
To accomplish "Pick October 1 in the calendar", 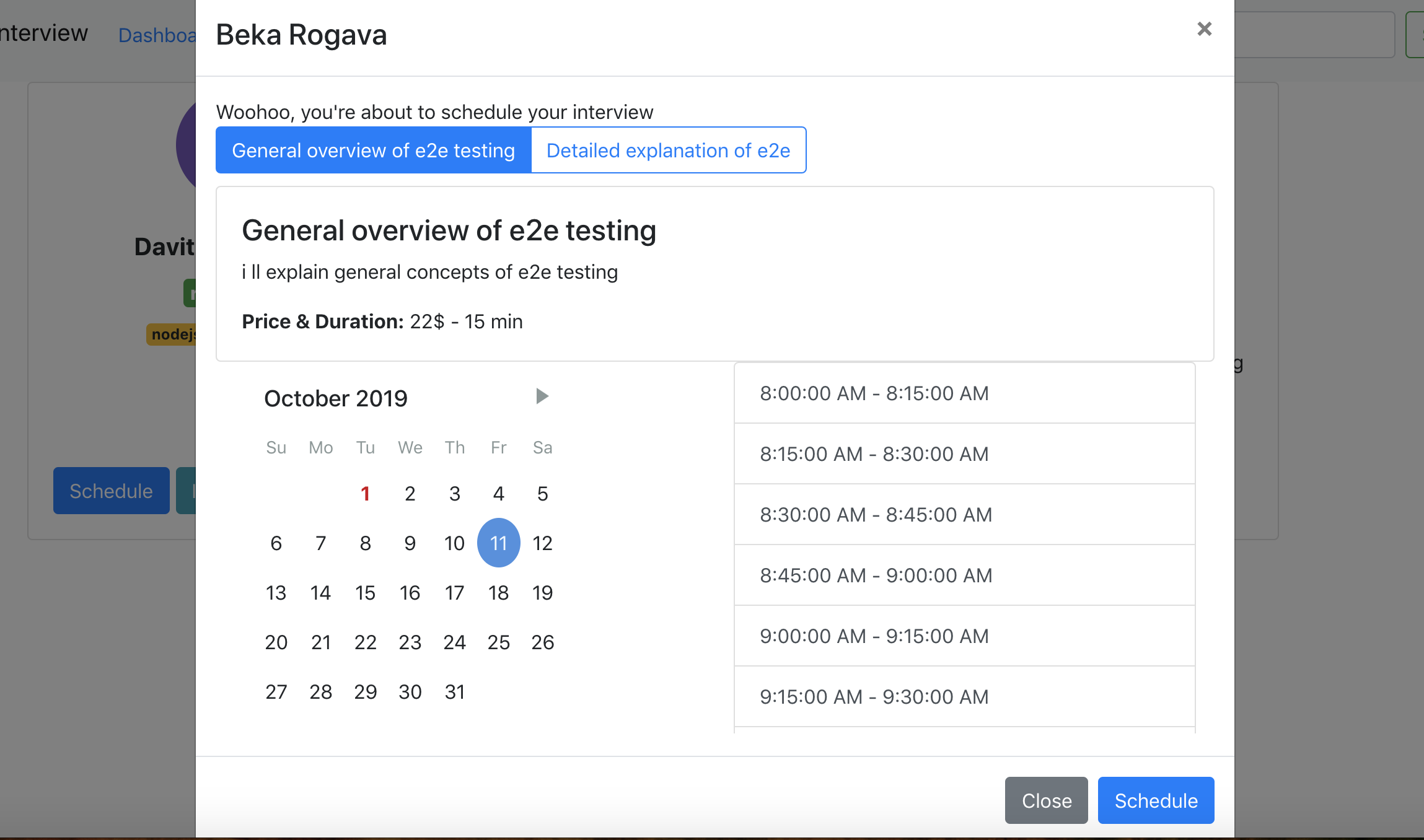I will coord(365,494).
